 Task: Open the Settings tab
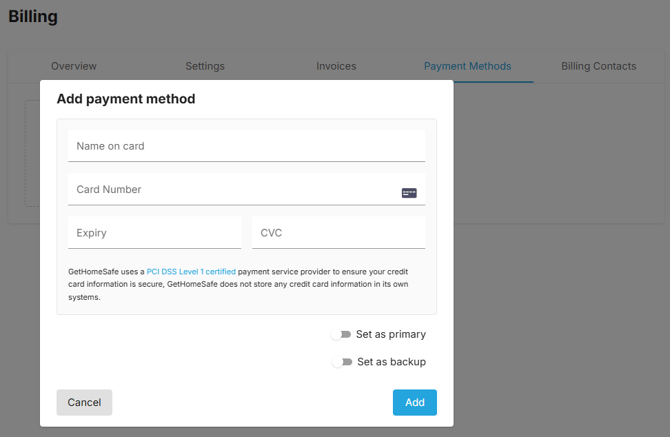pos(205,66)
